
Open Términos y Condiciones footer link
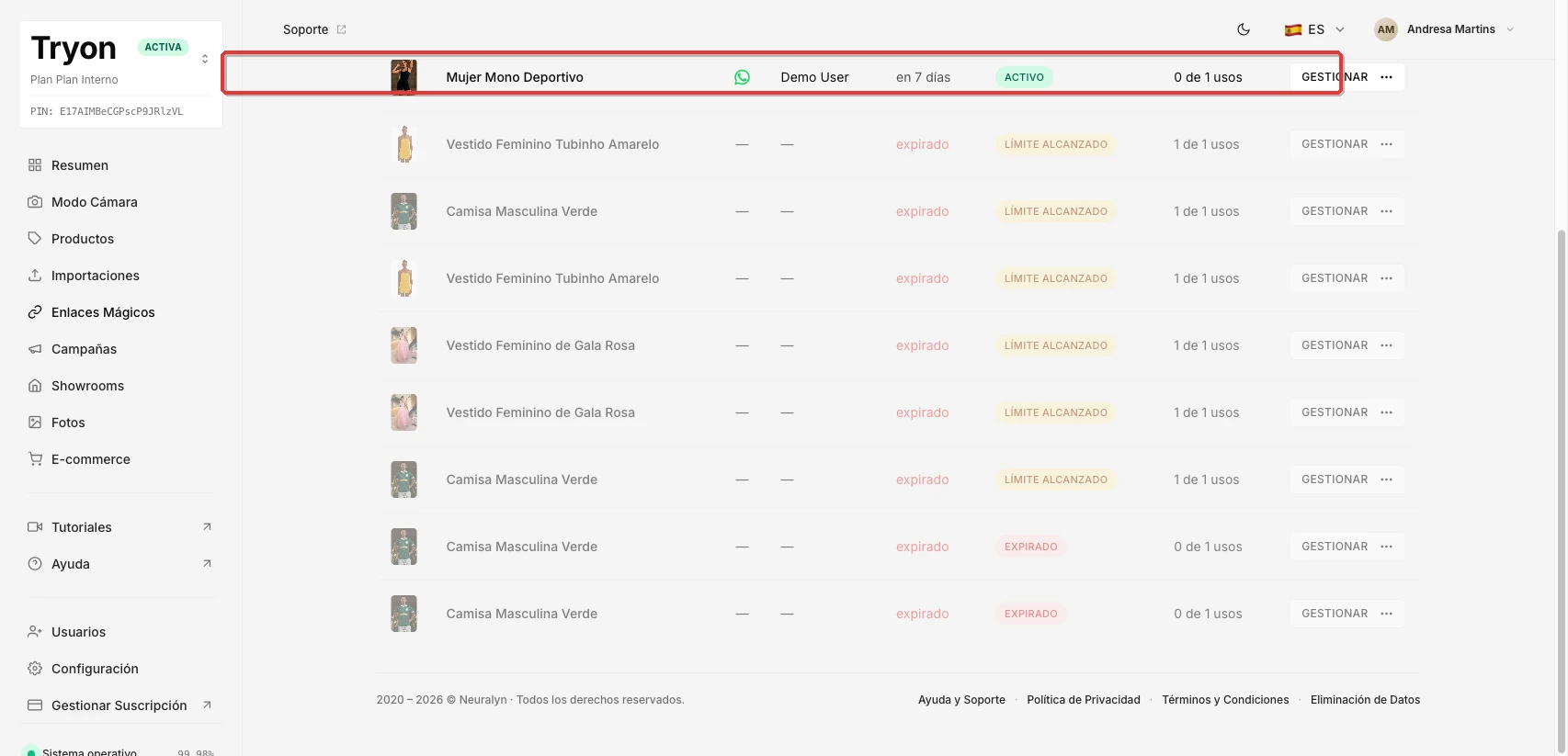1225,700
